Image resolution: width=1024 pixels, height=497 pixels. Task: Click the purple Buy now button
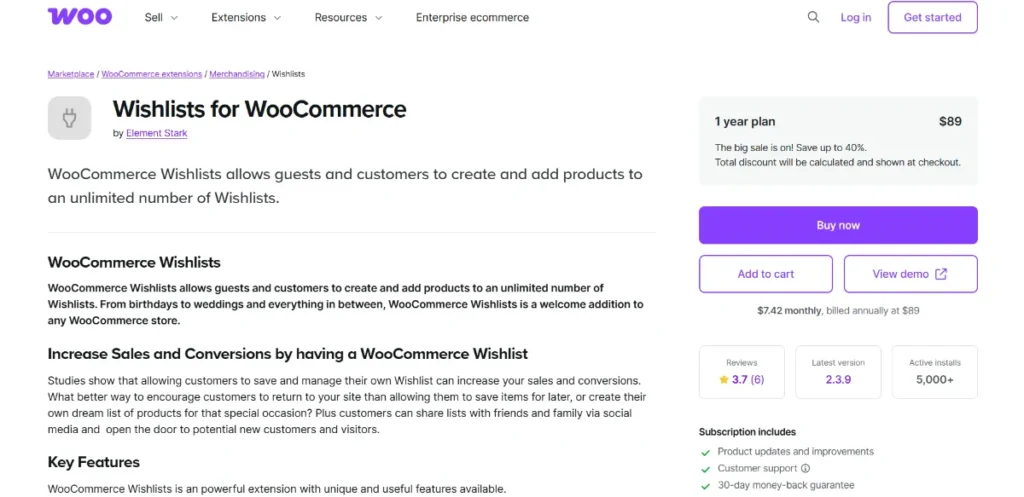click(838, 225)
